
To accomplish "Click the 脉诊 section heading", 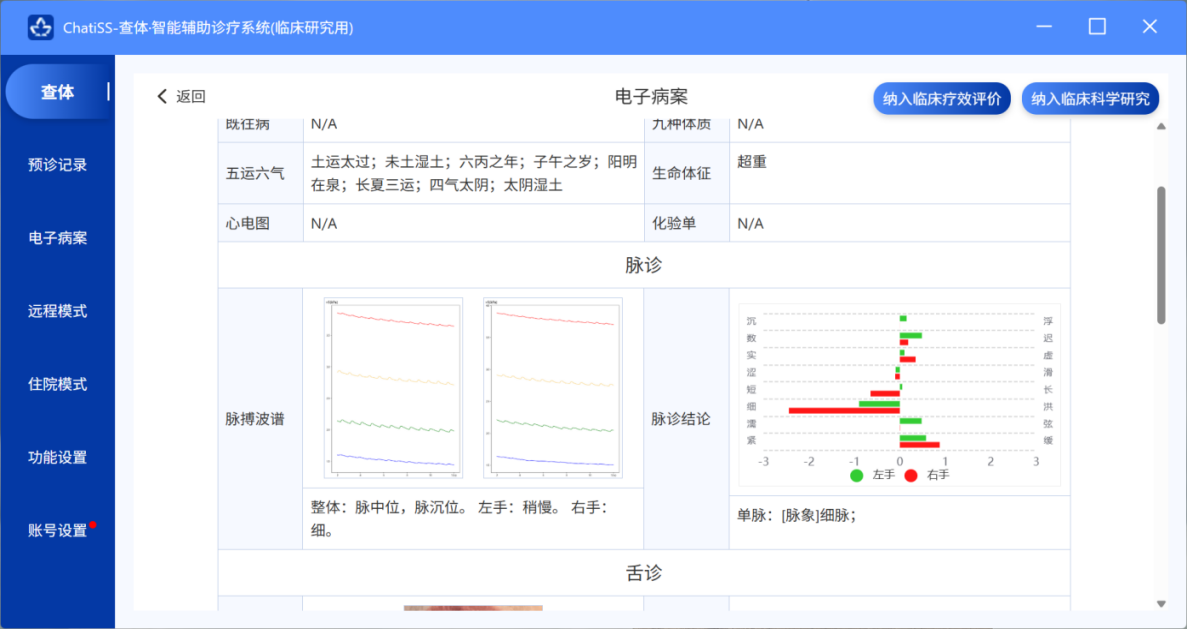I will coord(644,265).
